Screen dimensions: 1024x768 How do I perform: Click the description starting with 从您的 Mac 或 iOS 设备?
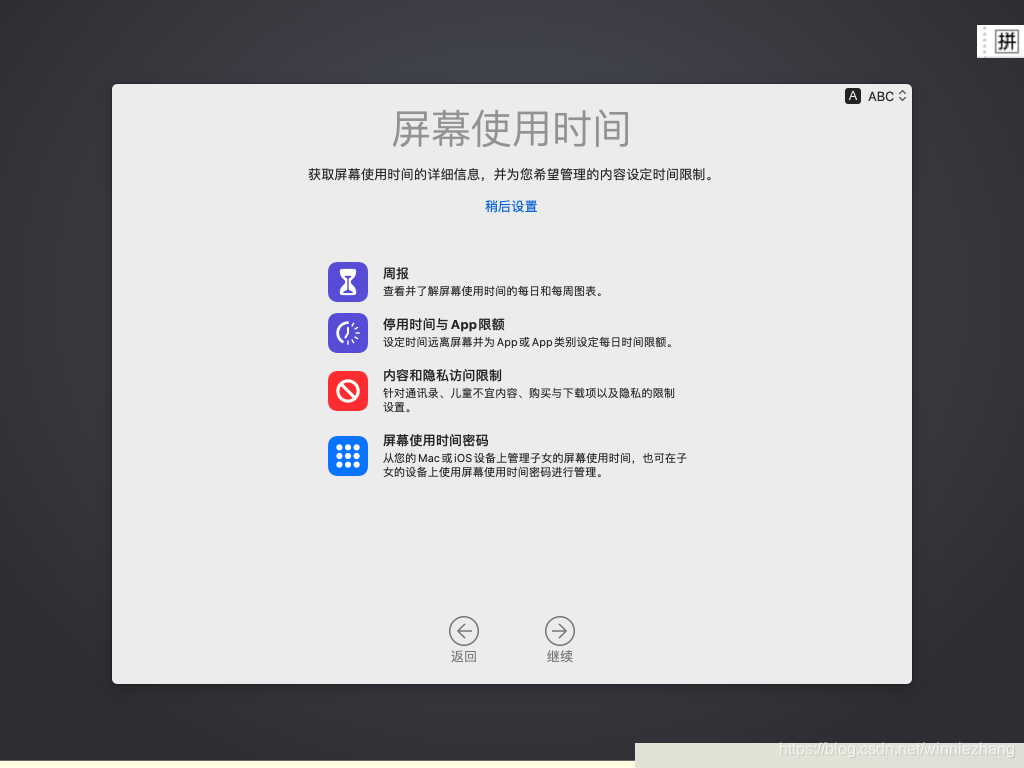[x=535, y=465]
